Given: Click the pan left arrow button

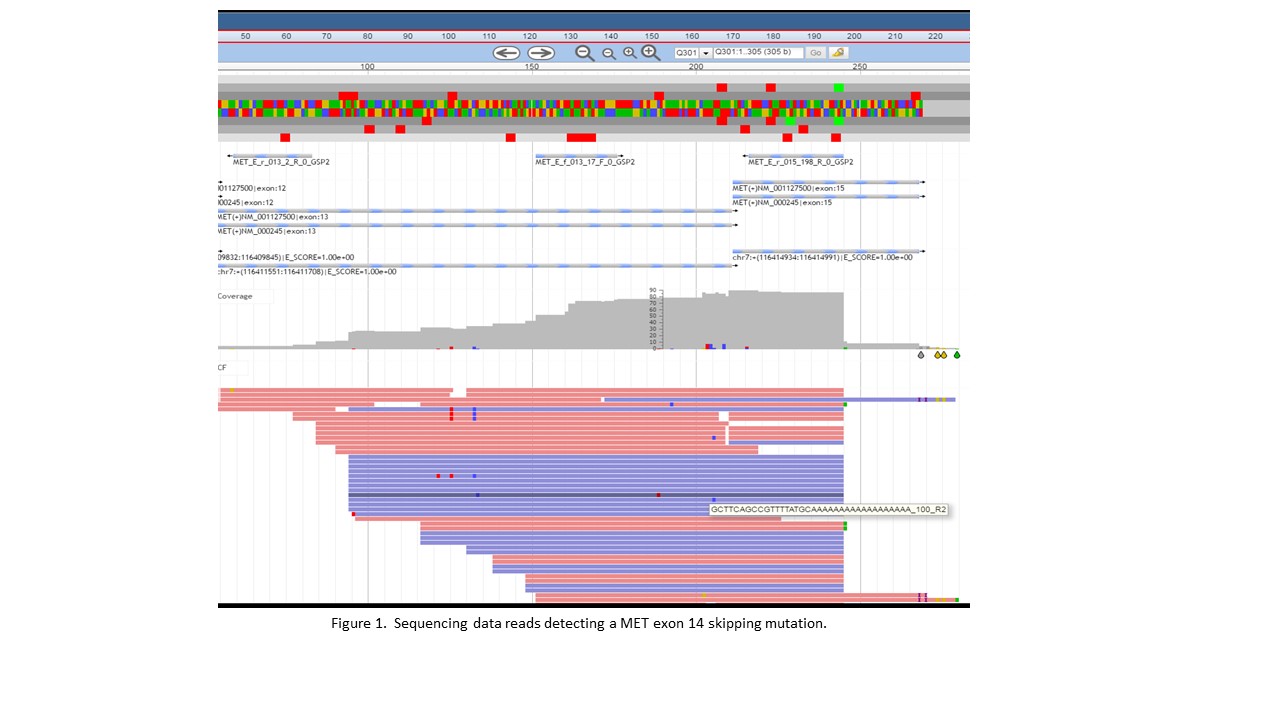Looking at the screenshot, I should coord(506,53).
